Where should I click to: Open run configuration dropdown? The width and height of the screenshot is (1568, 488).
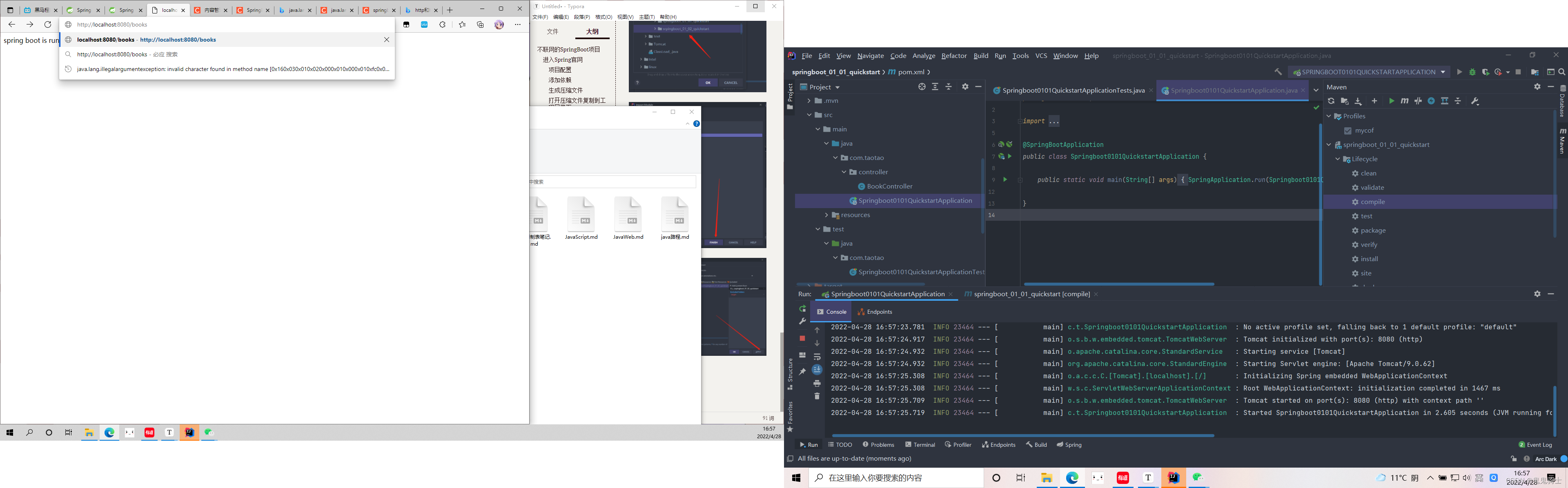(1368, 72)
